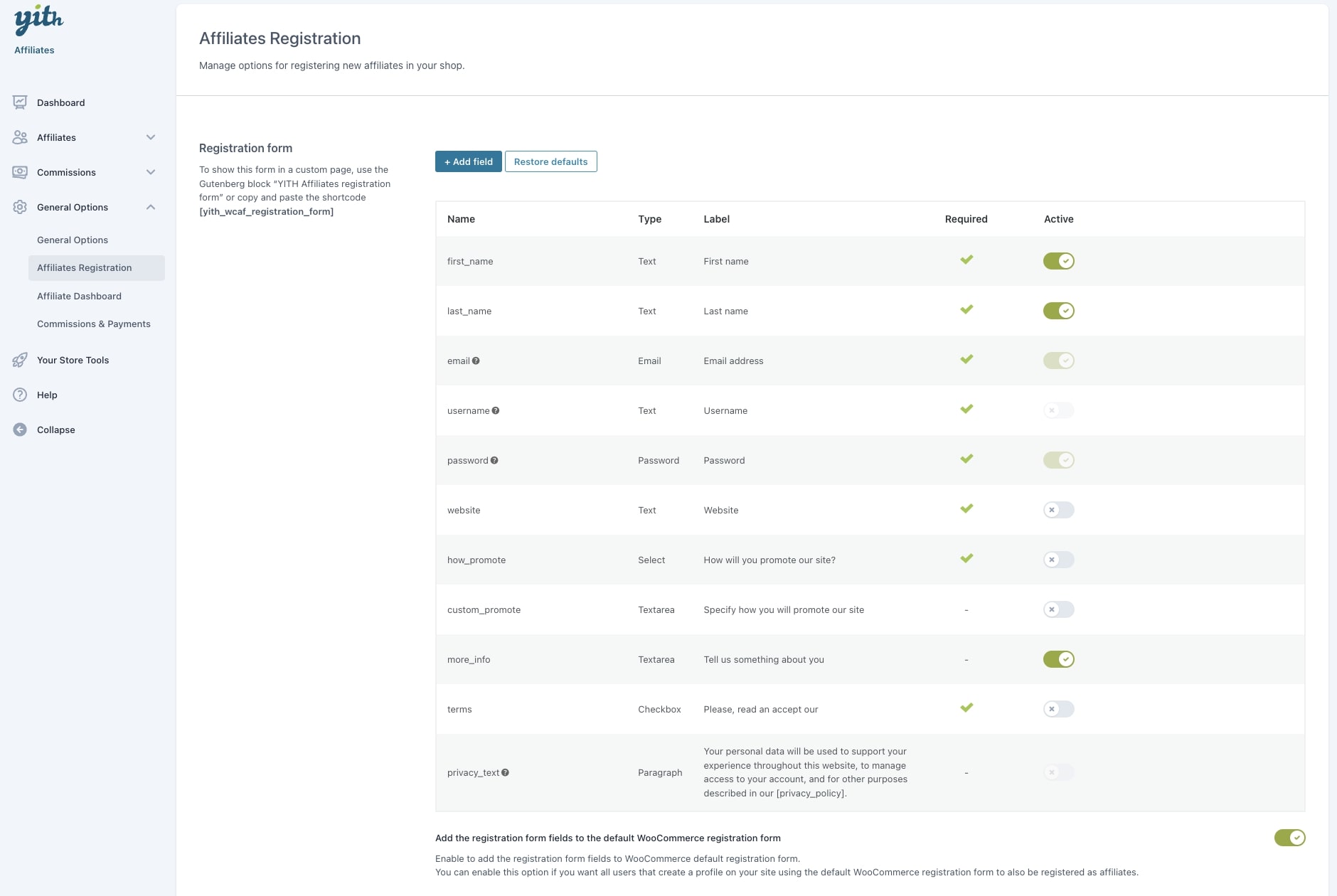Viewport: 1337px width, 896px height.
Task: Collapse the General Options menu chevron
Action: click(151, 207)
